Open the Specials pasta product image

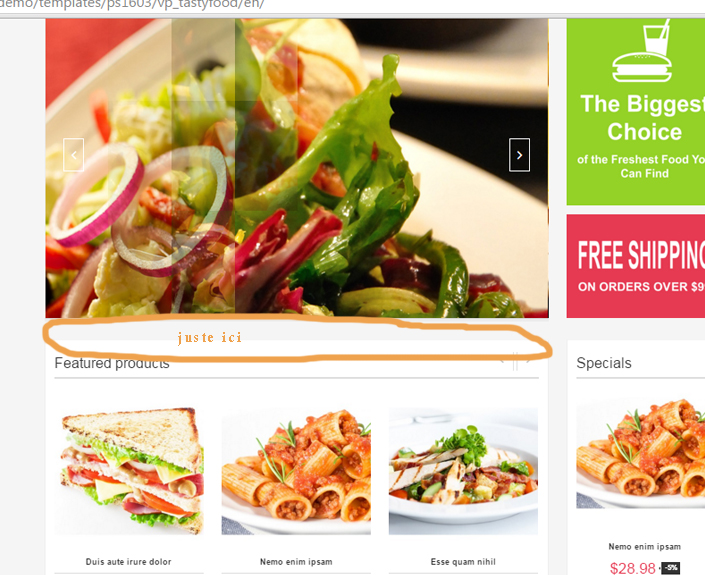pos(641,454)
